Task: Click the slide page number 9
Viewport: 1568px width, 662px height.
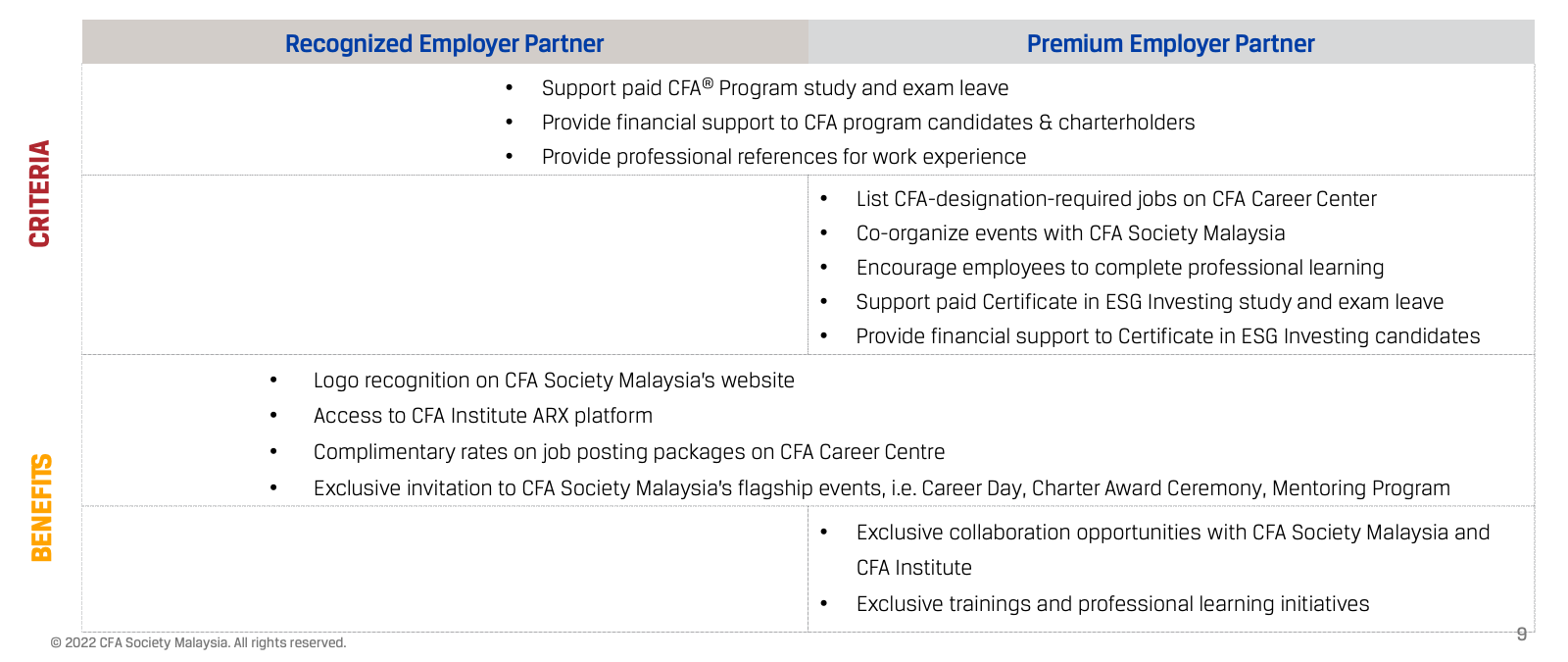Action: pos(1521,634)
